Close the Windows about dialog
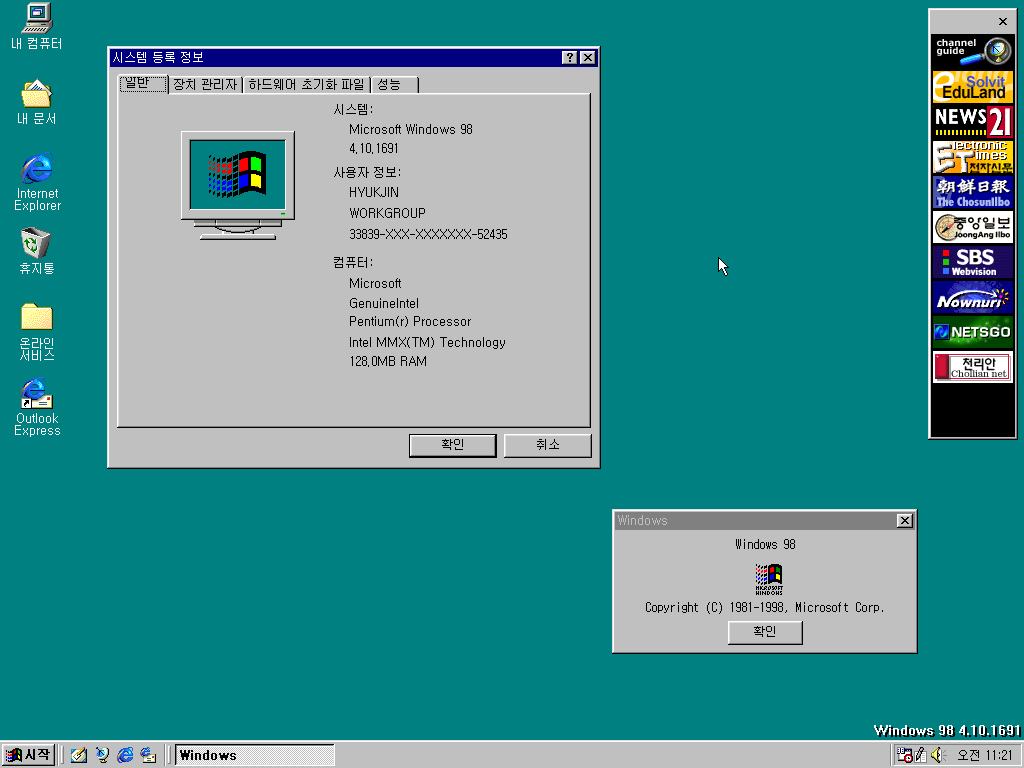The height and width of the screenshot is (768, 1024). [904, 520]
